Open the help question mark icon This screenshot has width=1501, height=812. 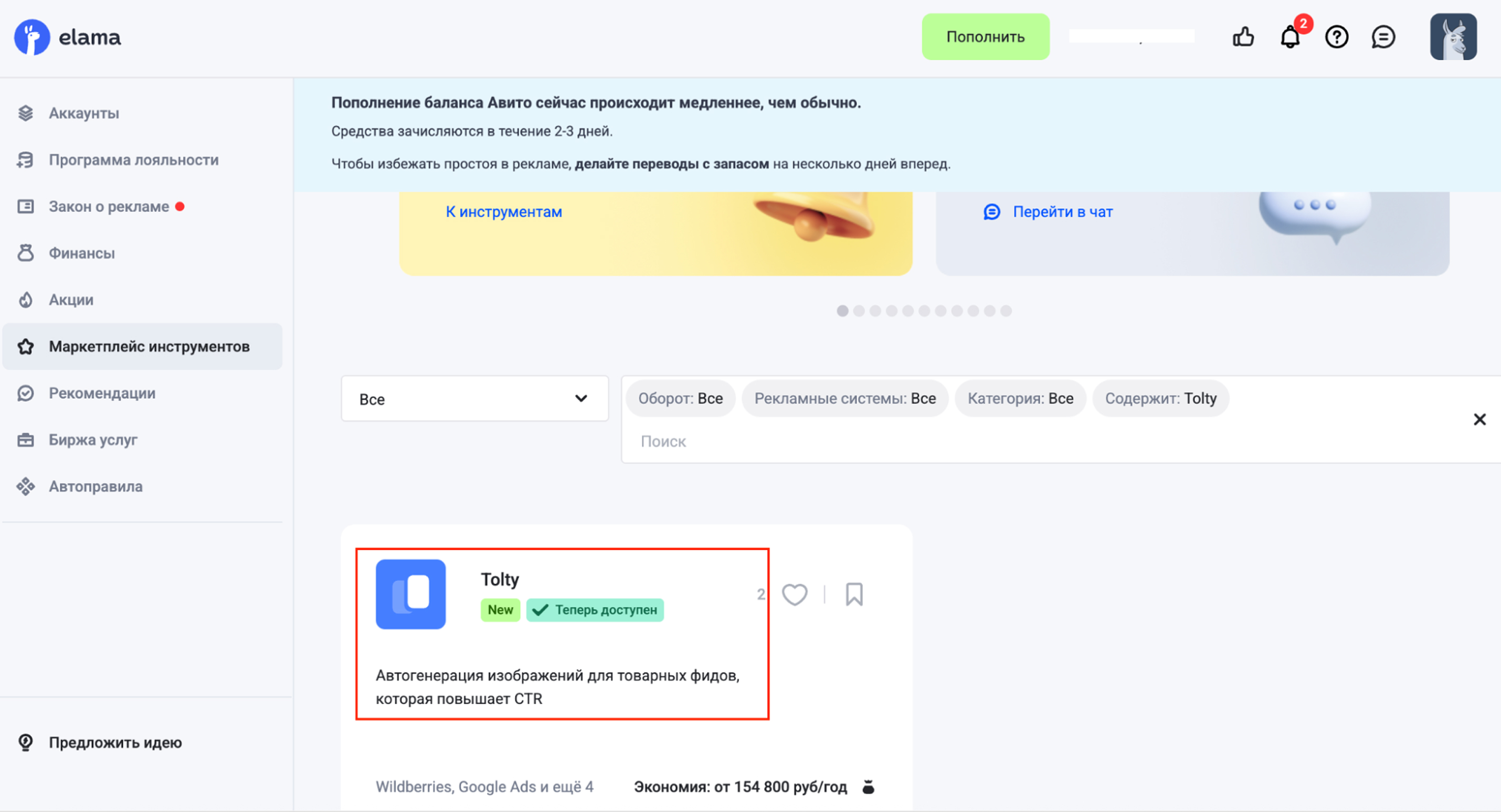tap(1336, 37)
